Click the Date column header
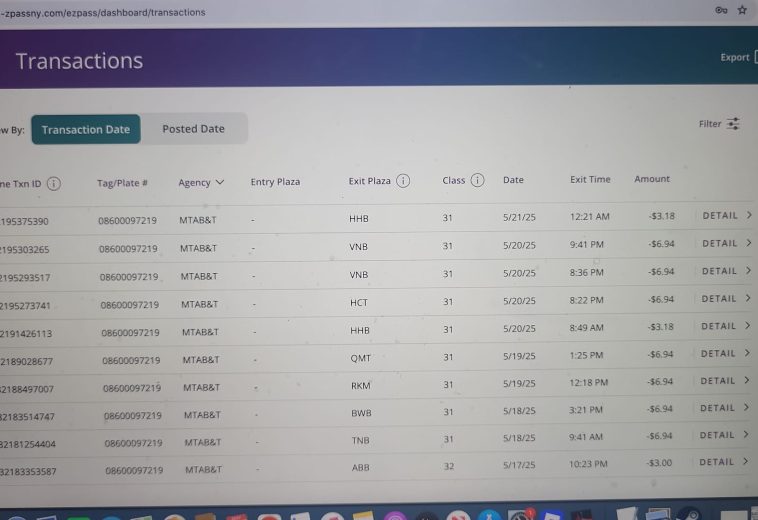The width and height of the screenshot is (758, 520). [513, 180]
